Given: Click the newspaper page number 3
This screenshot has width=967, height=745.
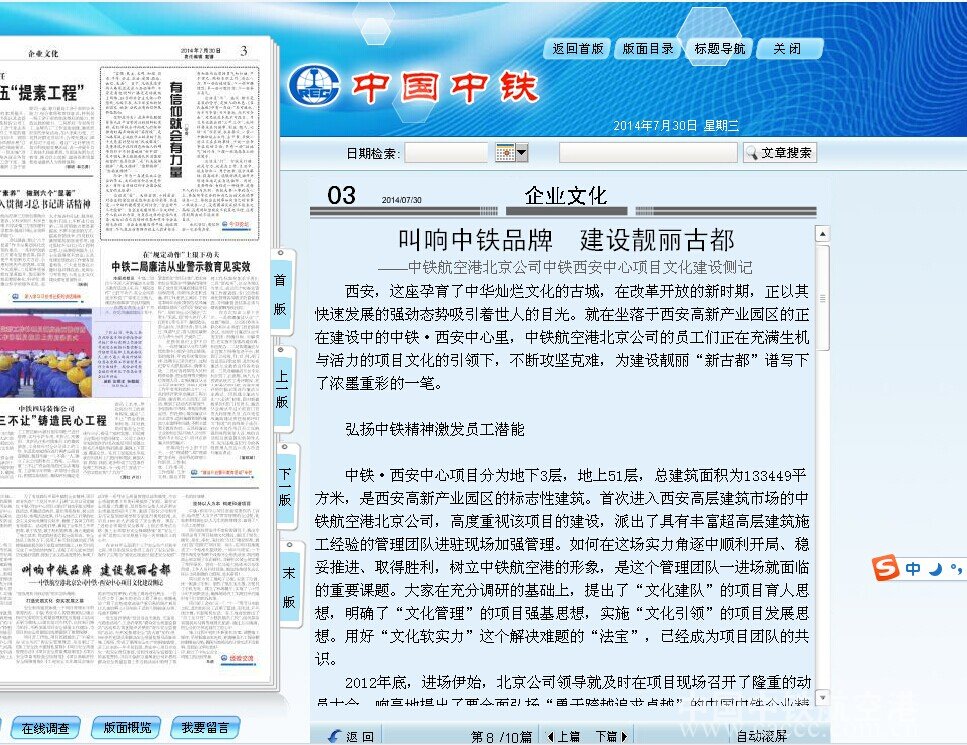Looking at the screenshot, I should [x=244, y=51].
